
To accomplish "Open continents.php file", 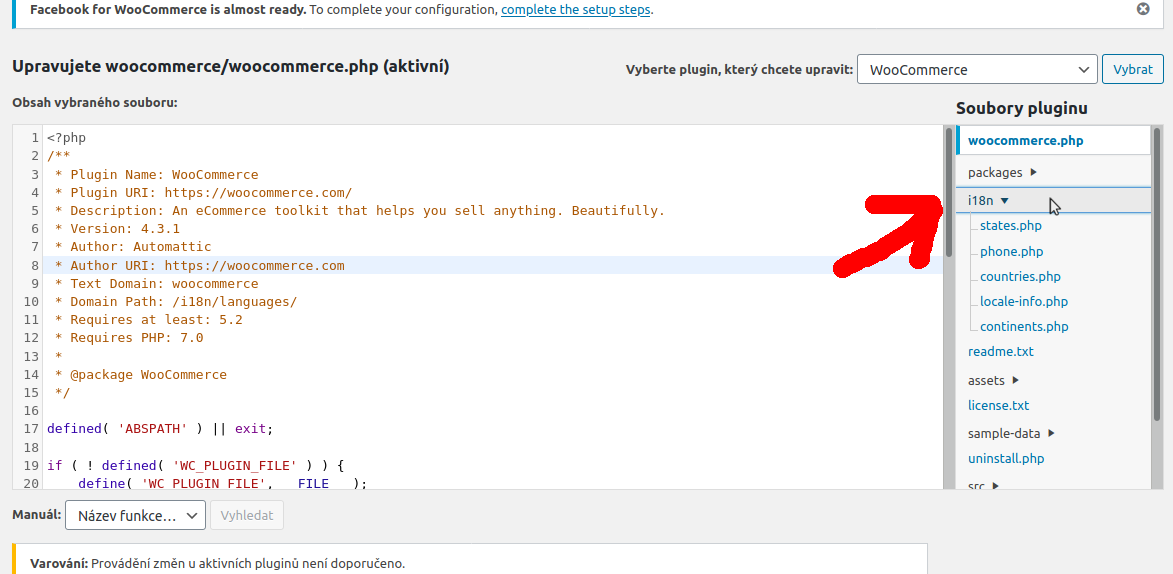I will pos(1024,327).
